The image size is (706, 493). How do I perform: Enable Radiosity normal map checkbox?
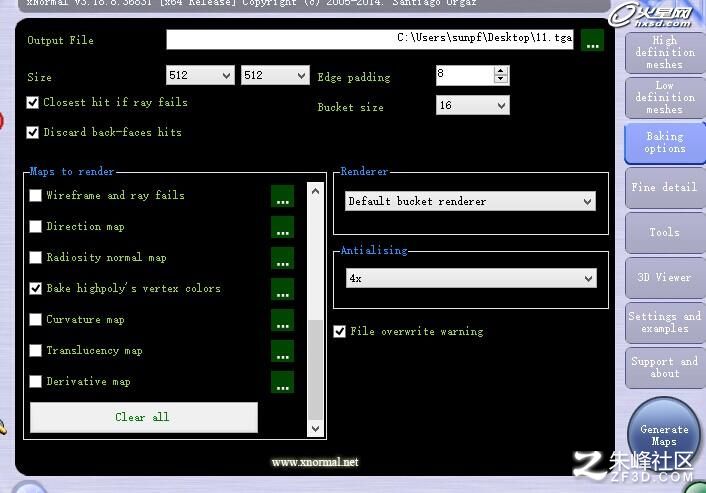point(35,258)
